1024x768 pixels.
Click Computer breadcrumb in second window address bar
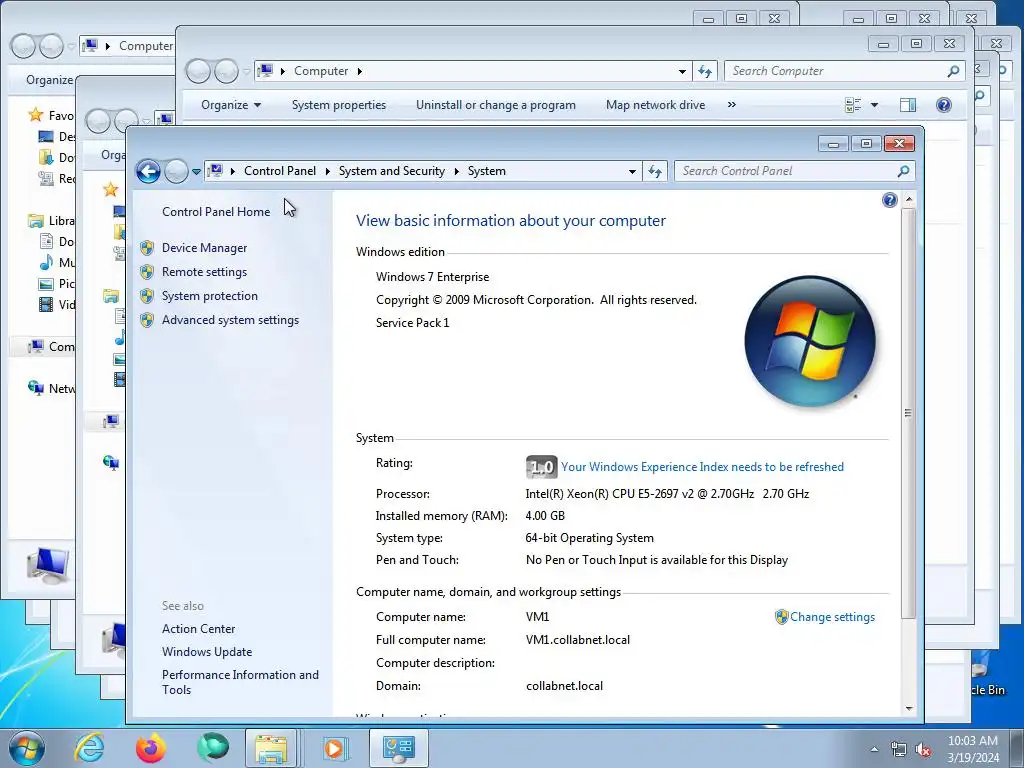pyautogui.click(x=321, y=71)
